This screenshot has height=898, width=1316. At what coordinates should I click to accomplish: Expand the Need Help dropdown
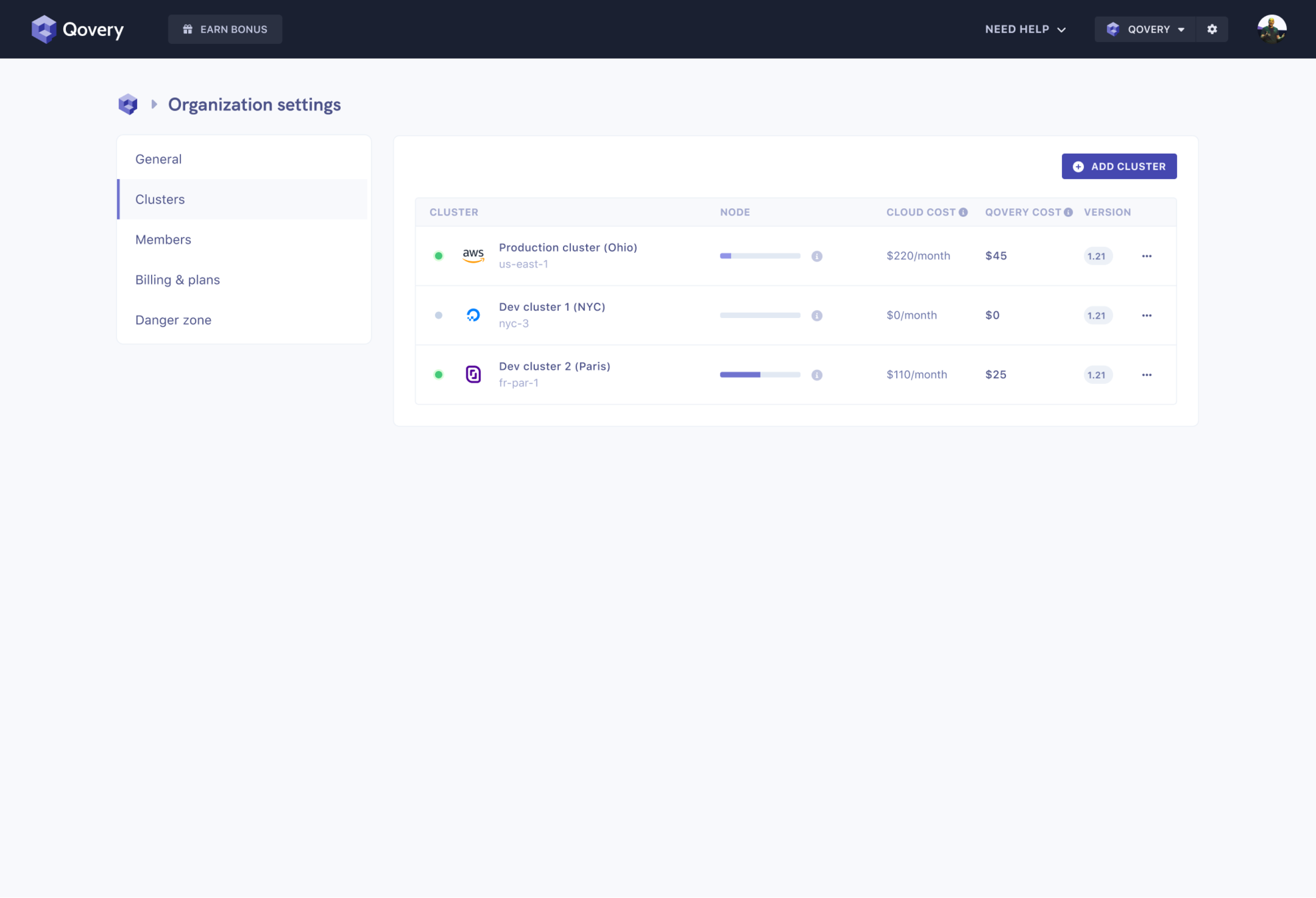click(1025, 29)
